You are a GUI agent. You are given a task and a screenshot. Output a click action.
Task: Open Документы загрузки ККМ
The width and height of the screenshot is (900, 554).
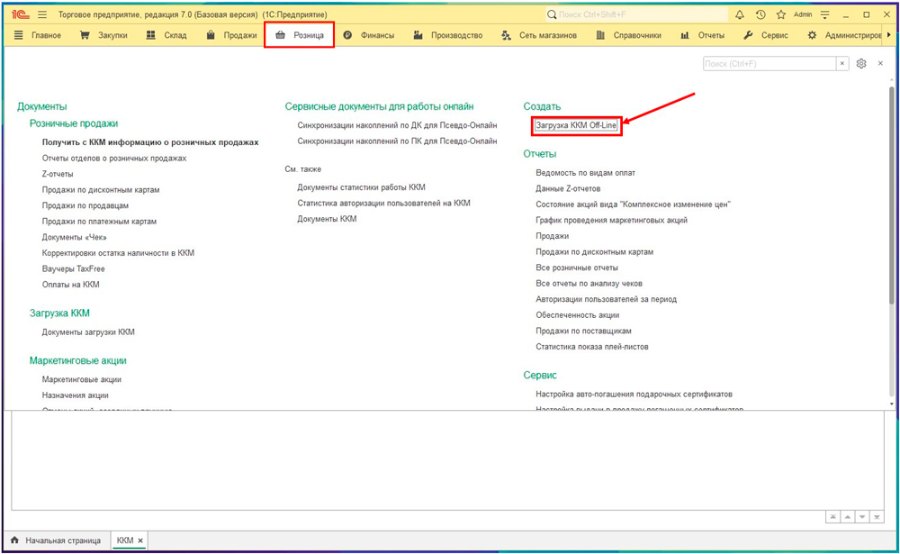(x=88, y=332)
